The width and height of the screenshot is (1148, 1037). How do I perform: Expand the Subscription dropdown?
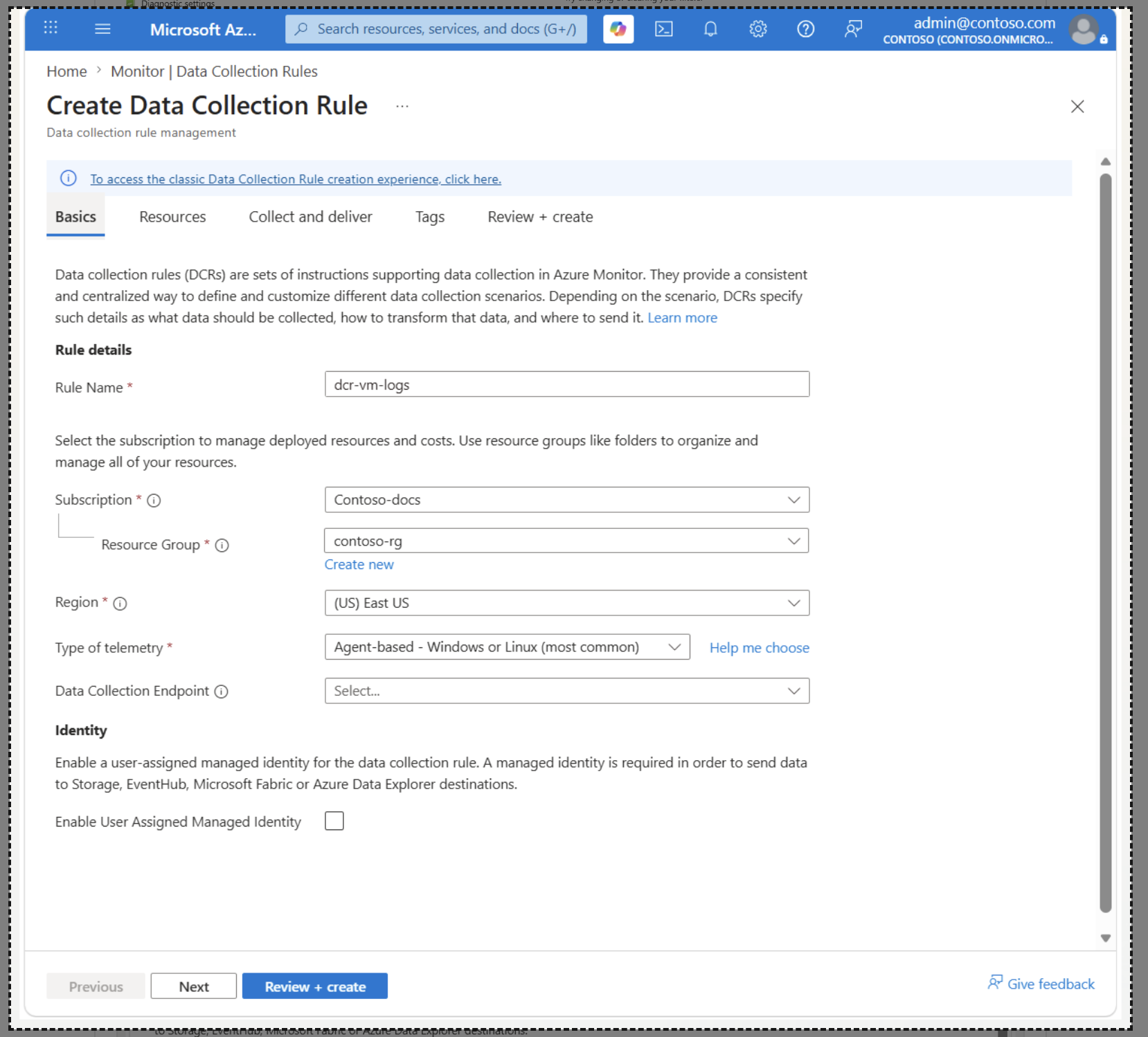coord(566,500)
